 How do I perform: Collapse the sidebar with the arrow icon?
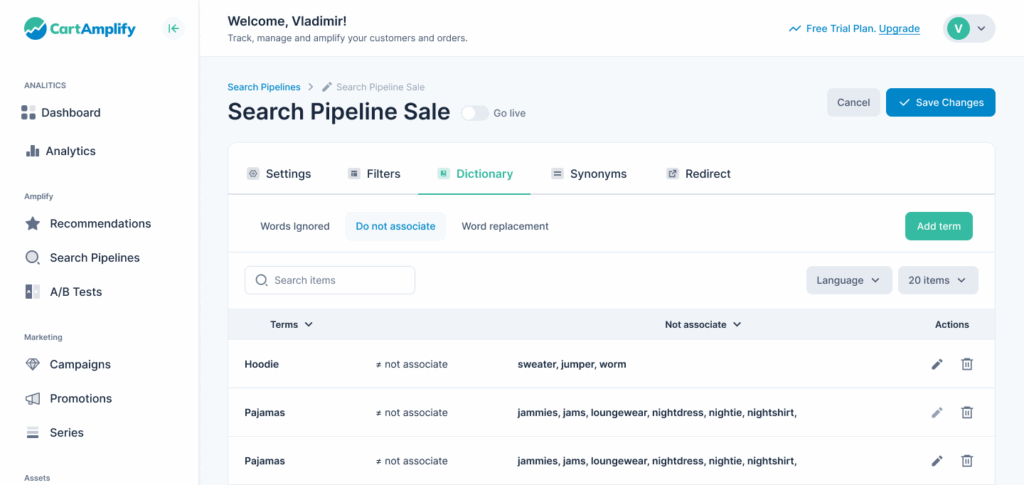pos(174,29)
